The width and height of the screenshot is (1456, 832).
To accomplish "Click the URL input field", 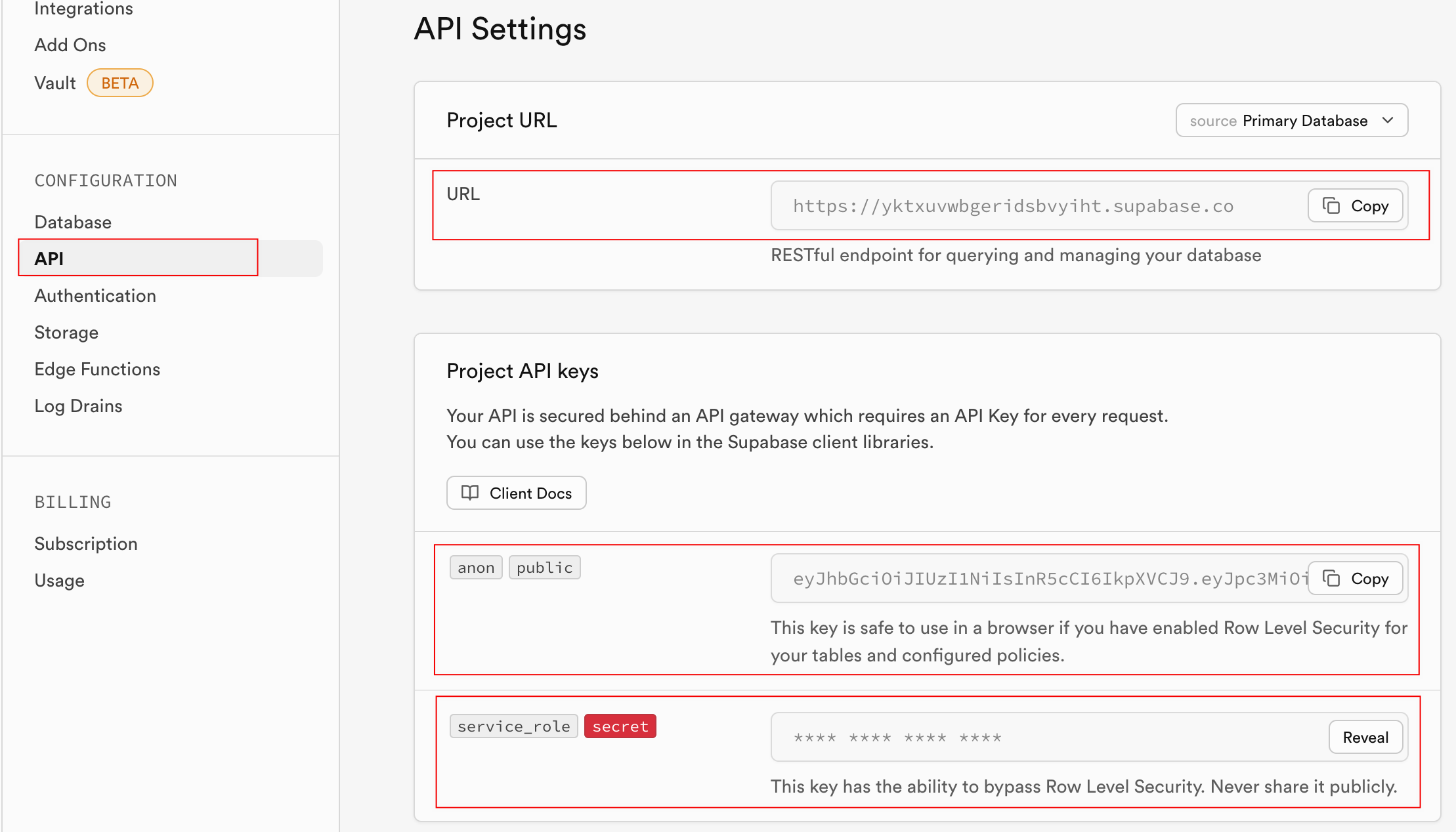I will 1044,206.
